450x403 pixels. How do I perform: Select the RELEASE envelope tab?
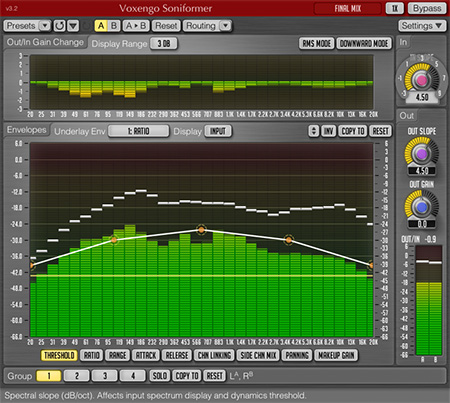pyautogui.click(x=177, y=355)
